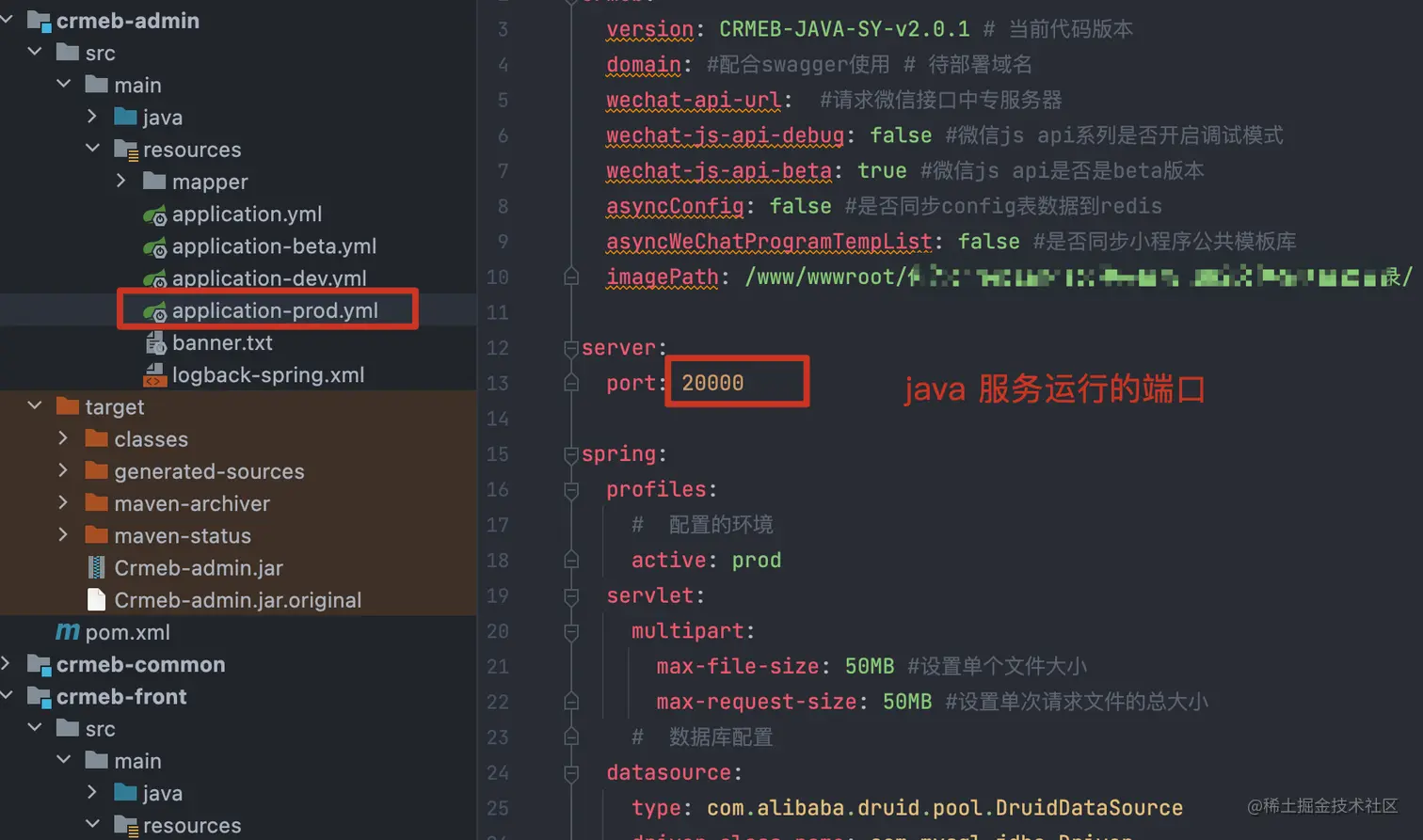Image resolution: width=1423 pixels, height=840 pixels.
Task: Click the crmeb-front module folder icon
Action: pyautogui.click(x=39, y=696)
